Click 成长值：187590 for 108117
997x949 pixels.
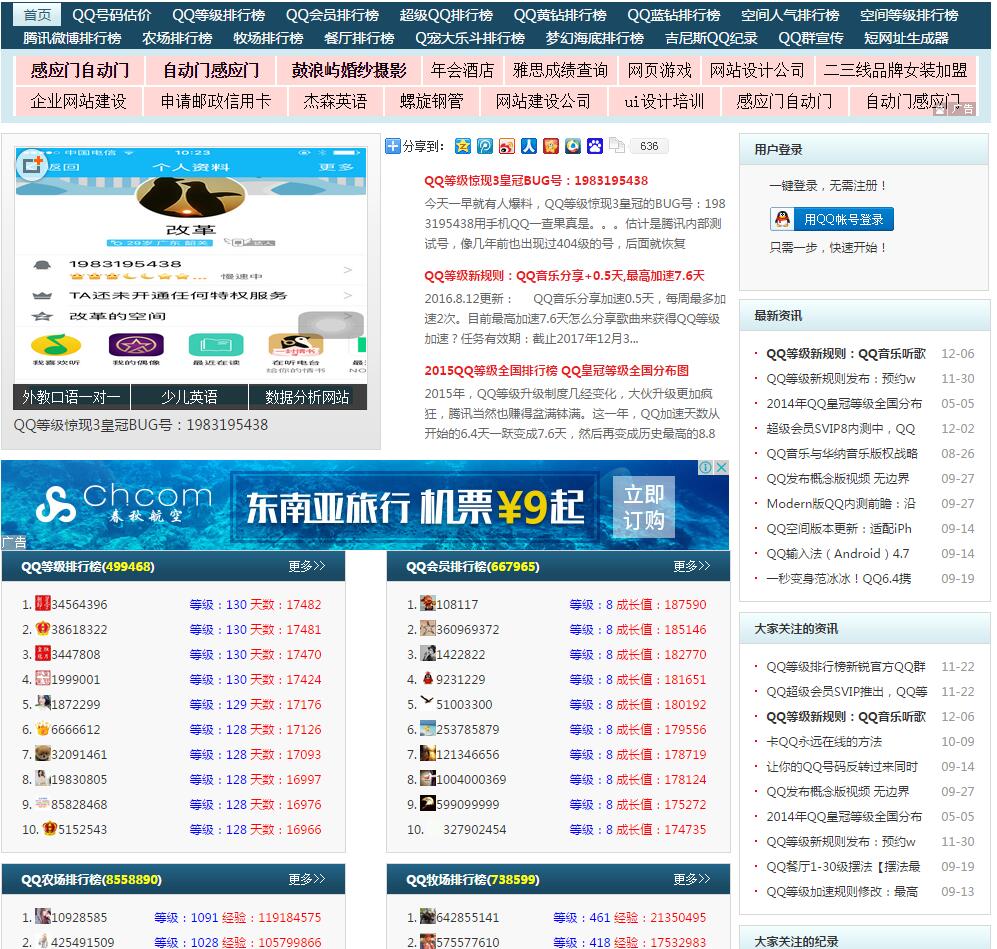(x=661, y=604)
